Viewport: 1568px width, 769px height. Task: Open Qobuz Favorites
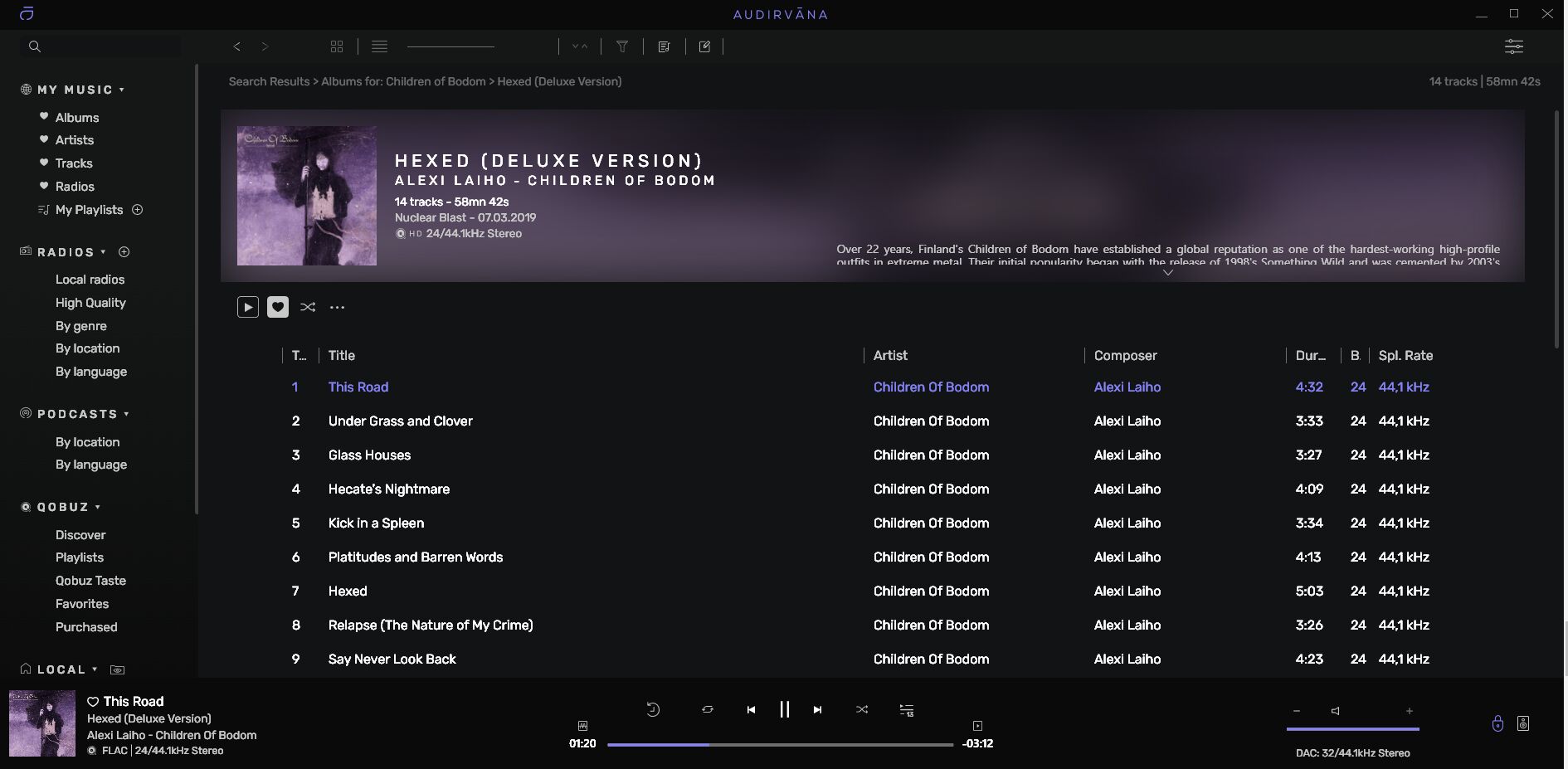click(x=82, y=604)
